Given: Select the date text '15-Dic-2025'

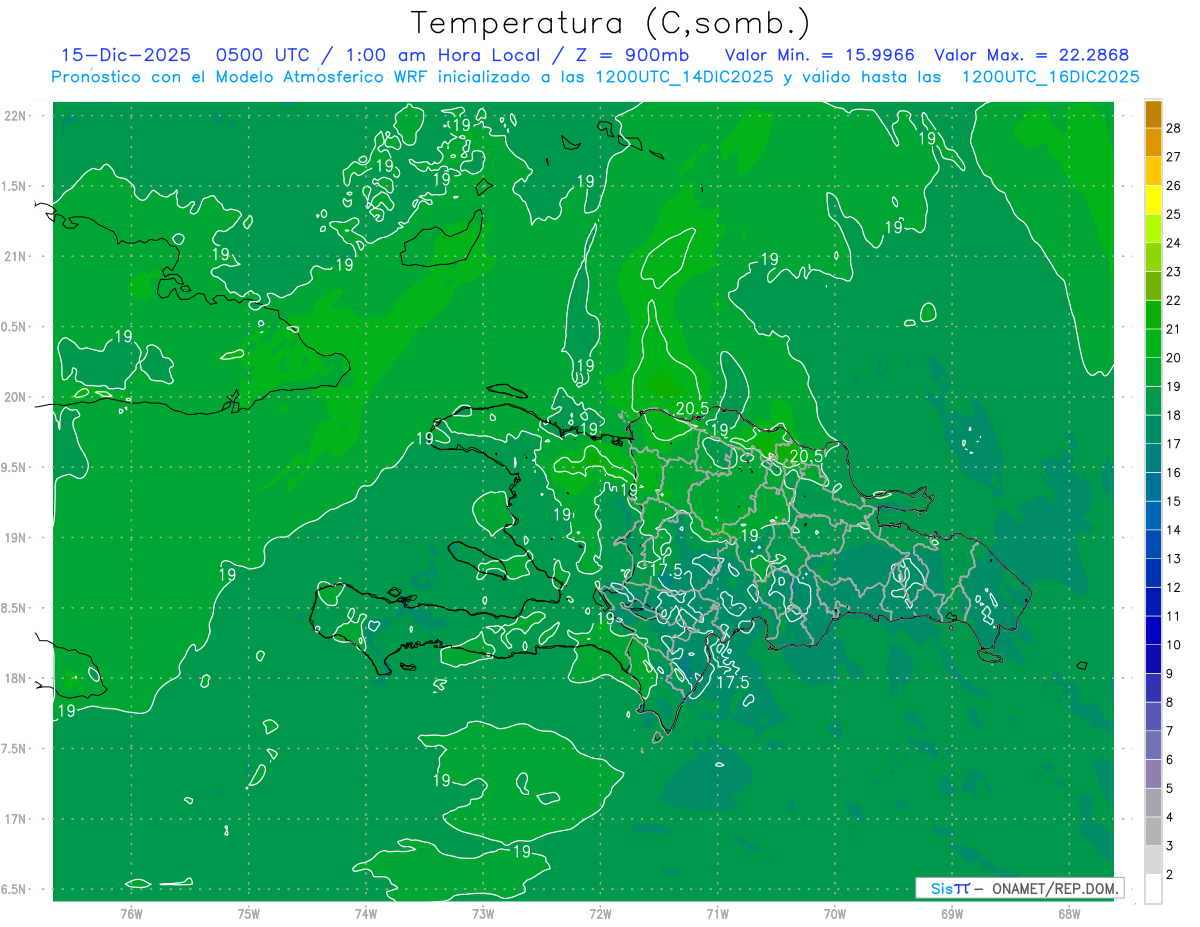Looking at the screenshot, I should click(x=126, y=55).
